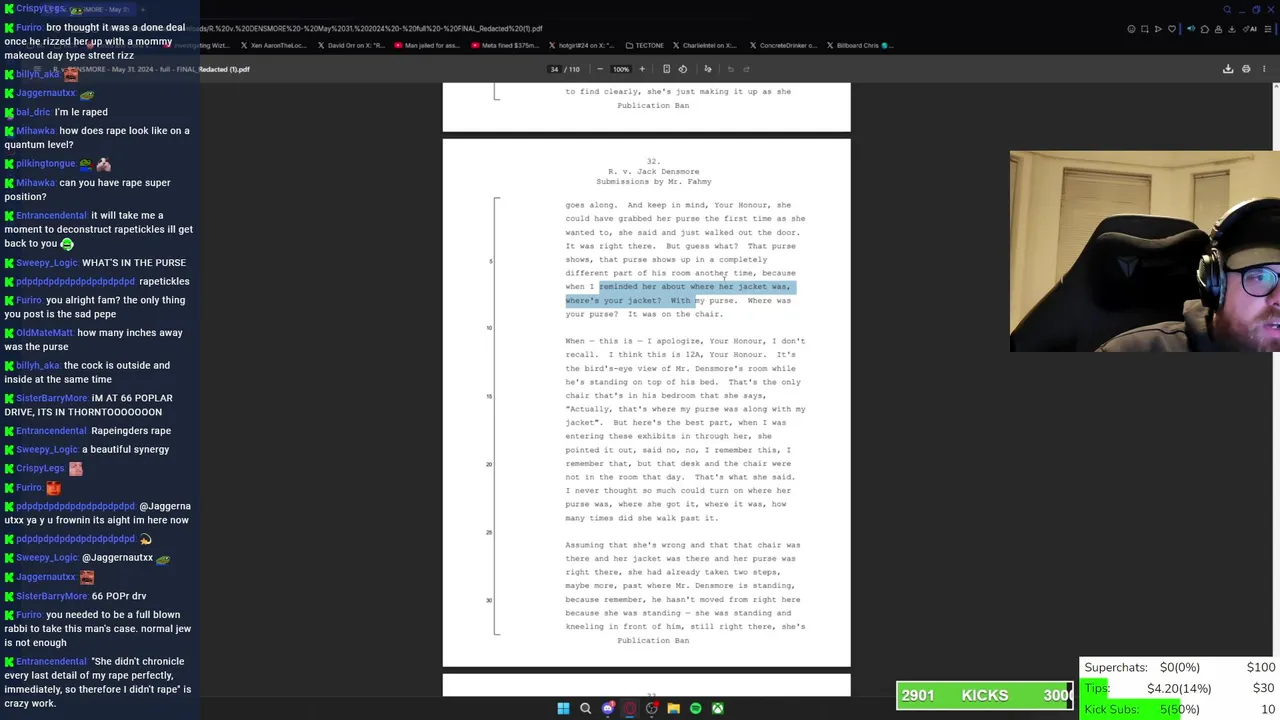Click chat username bal_dric
1280x720 pixels.
tap(34, 112)
